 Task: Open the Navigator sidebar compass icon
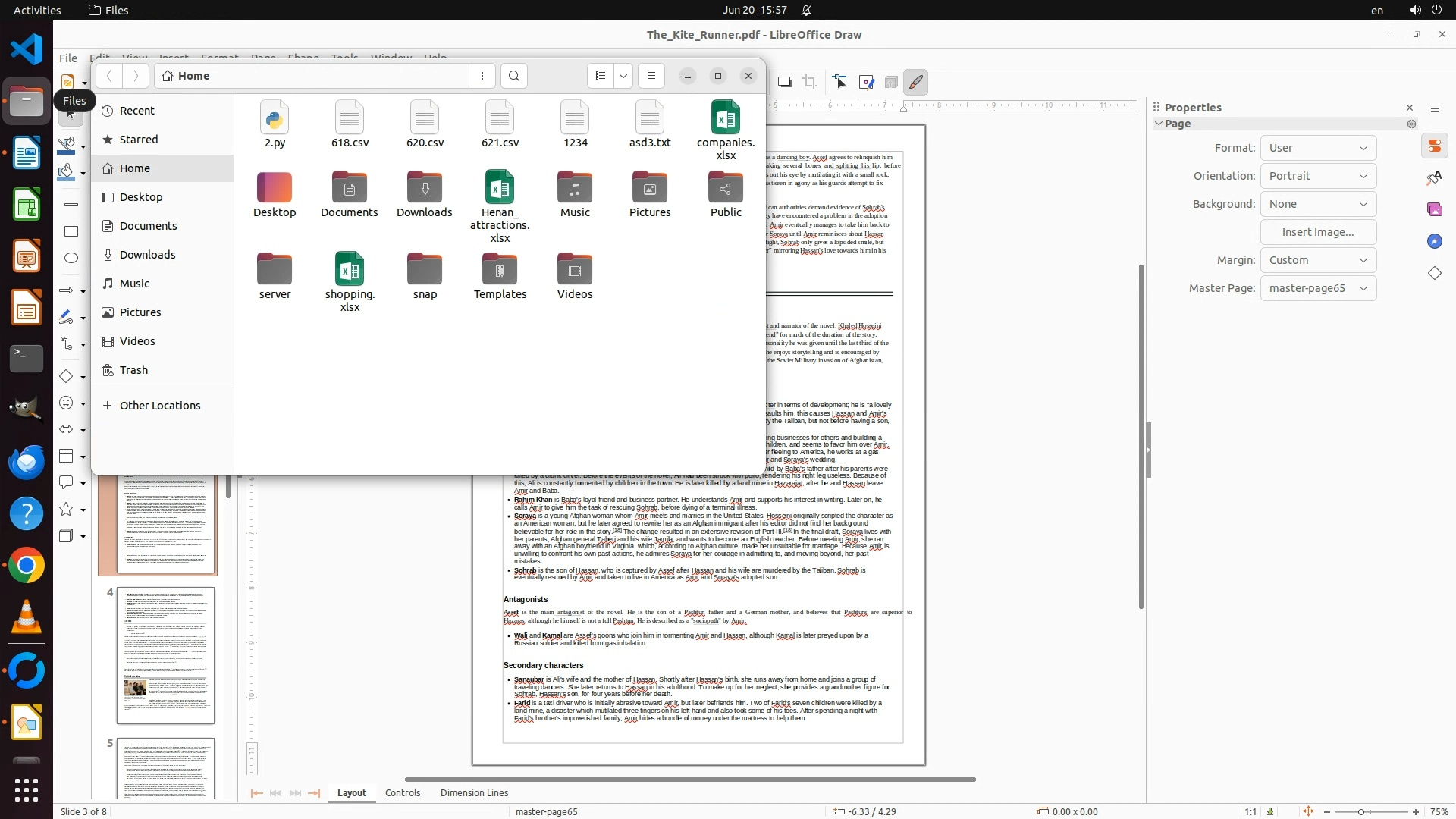1434,241
